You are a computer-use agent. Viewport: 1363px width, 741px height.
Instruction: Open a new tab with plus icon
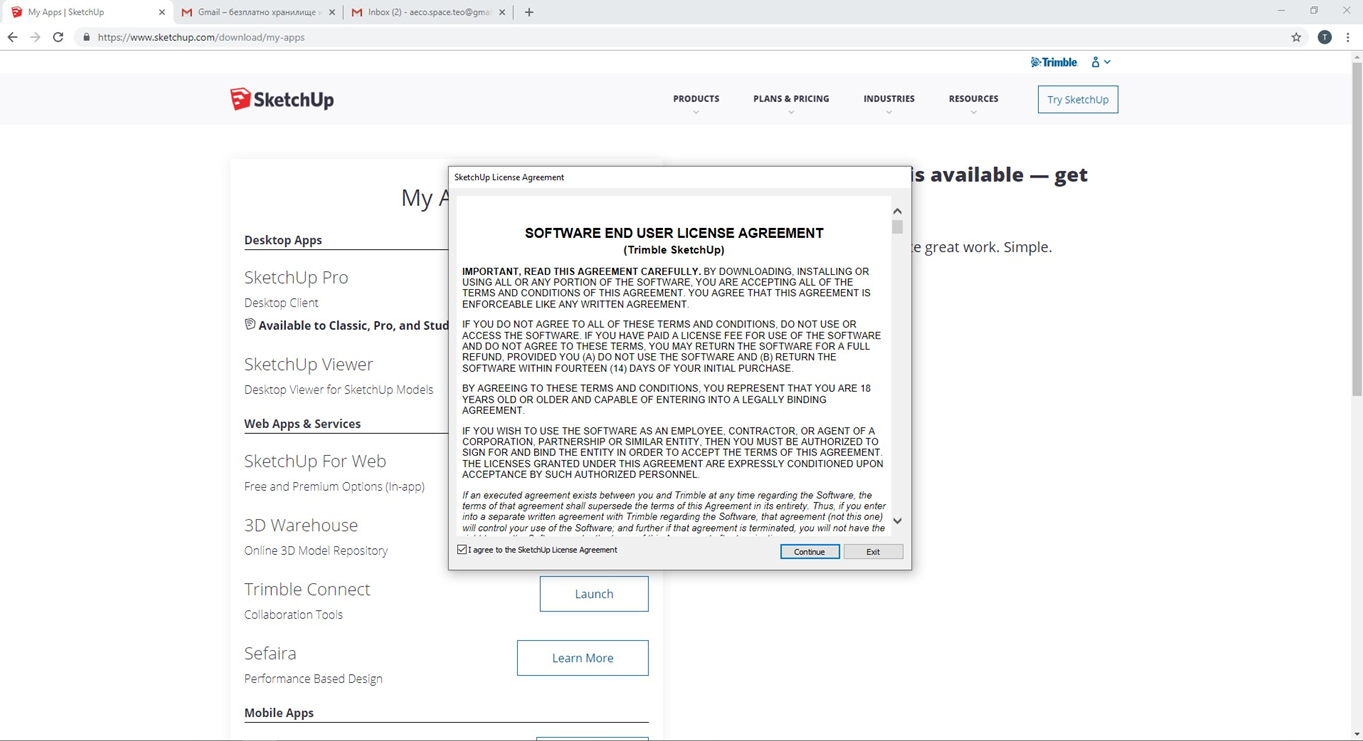point(529,12)
